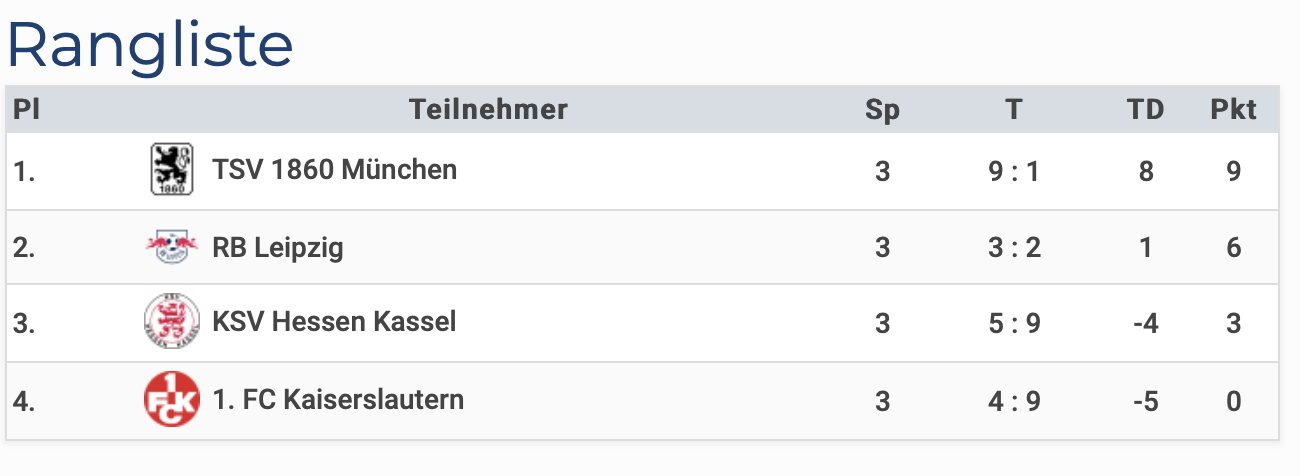Open the TSV 1860 München team link
The image size is (1300, 476).
(x=334, y=170)
